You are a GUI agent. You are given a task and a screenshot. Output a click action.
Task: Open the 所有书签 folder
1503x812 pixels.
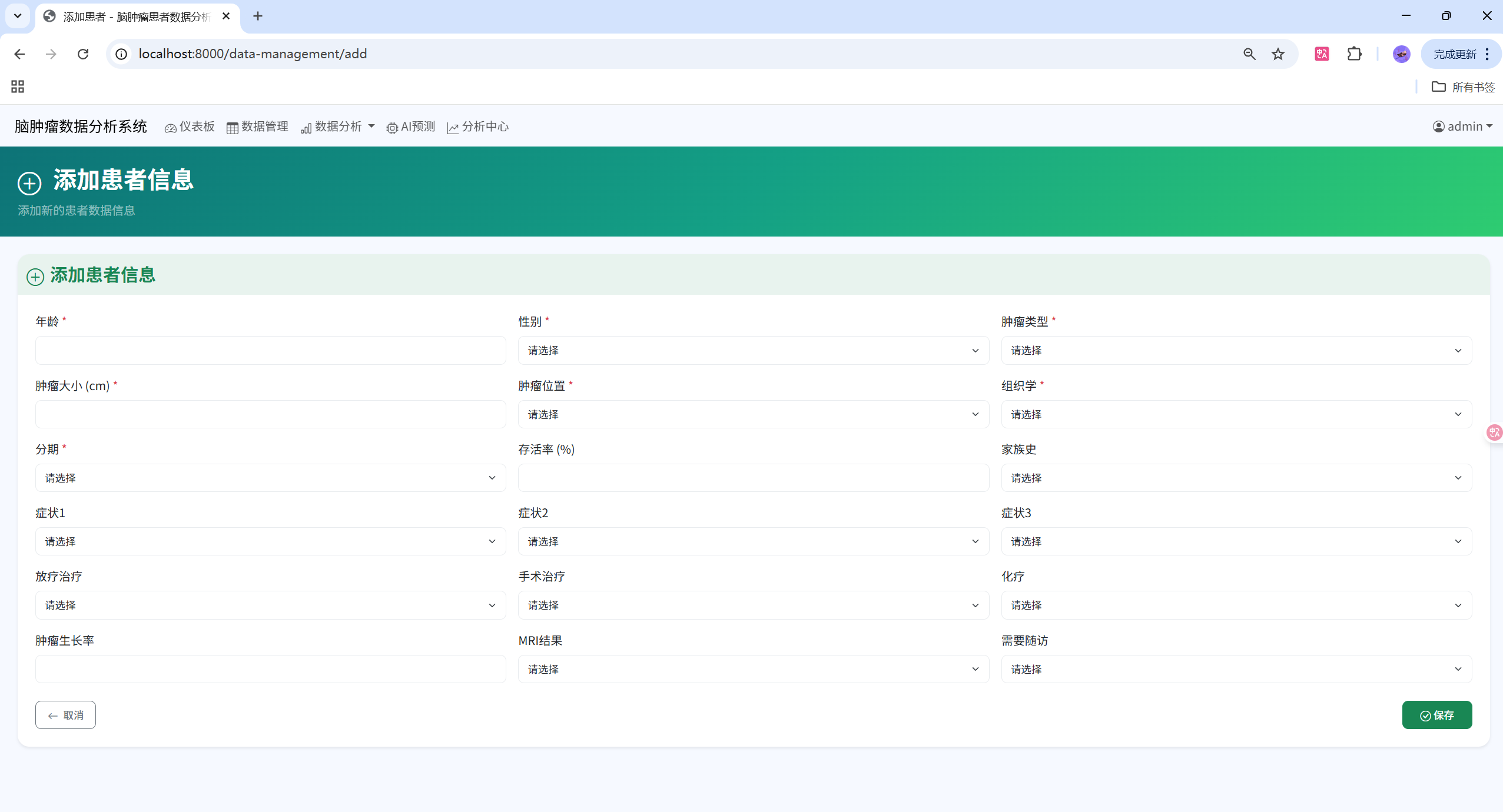click(1464, 87)
